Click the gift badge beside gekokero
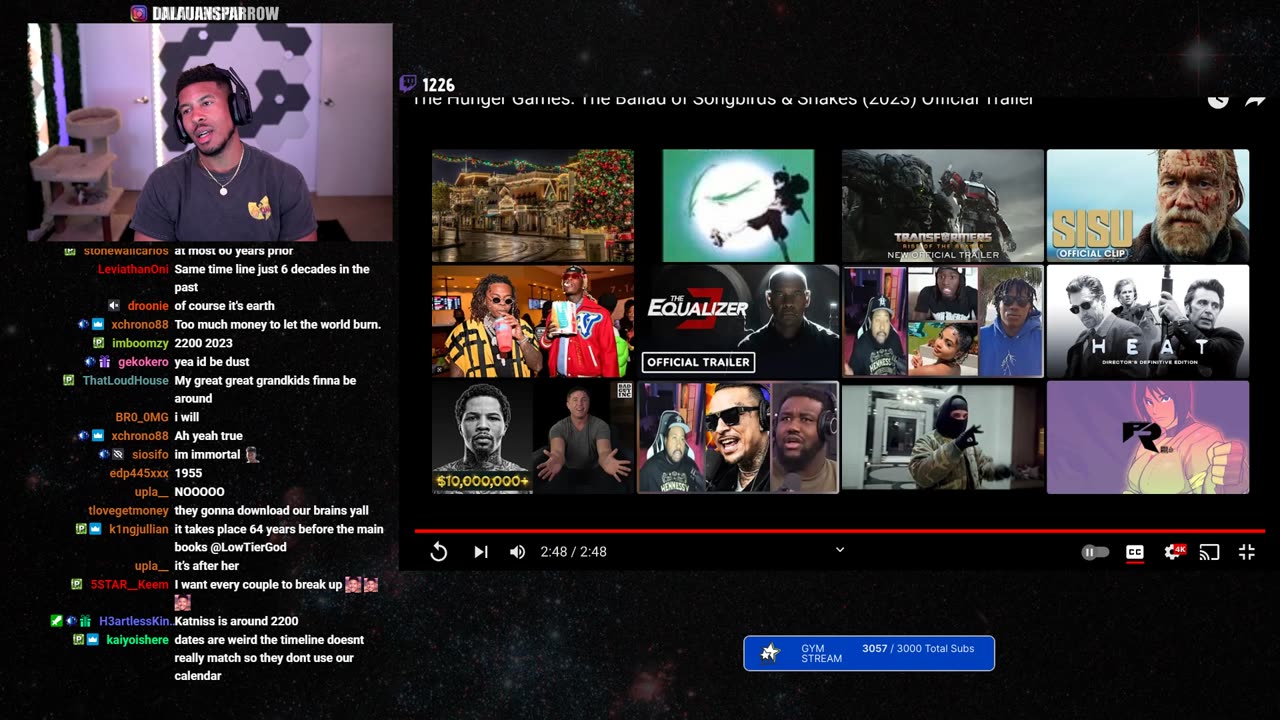The image size is (1280, 720). (104, 362)
